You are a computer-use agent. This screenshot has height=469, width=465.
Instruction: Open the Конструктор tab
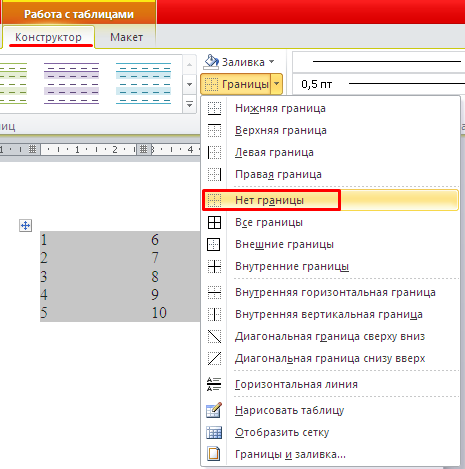[x=48, y=37]
